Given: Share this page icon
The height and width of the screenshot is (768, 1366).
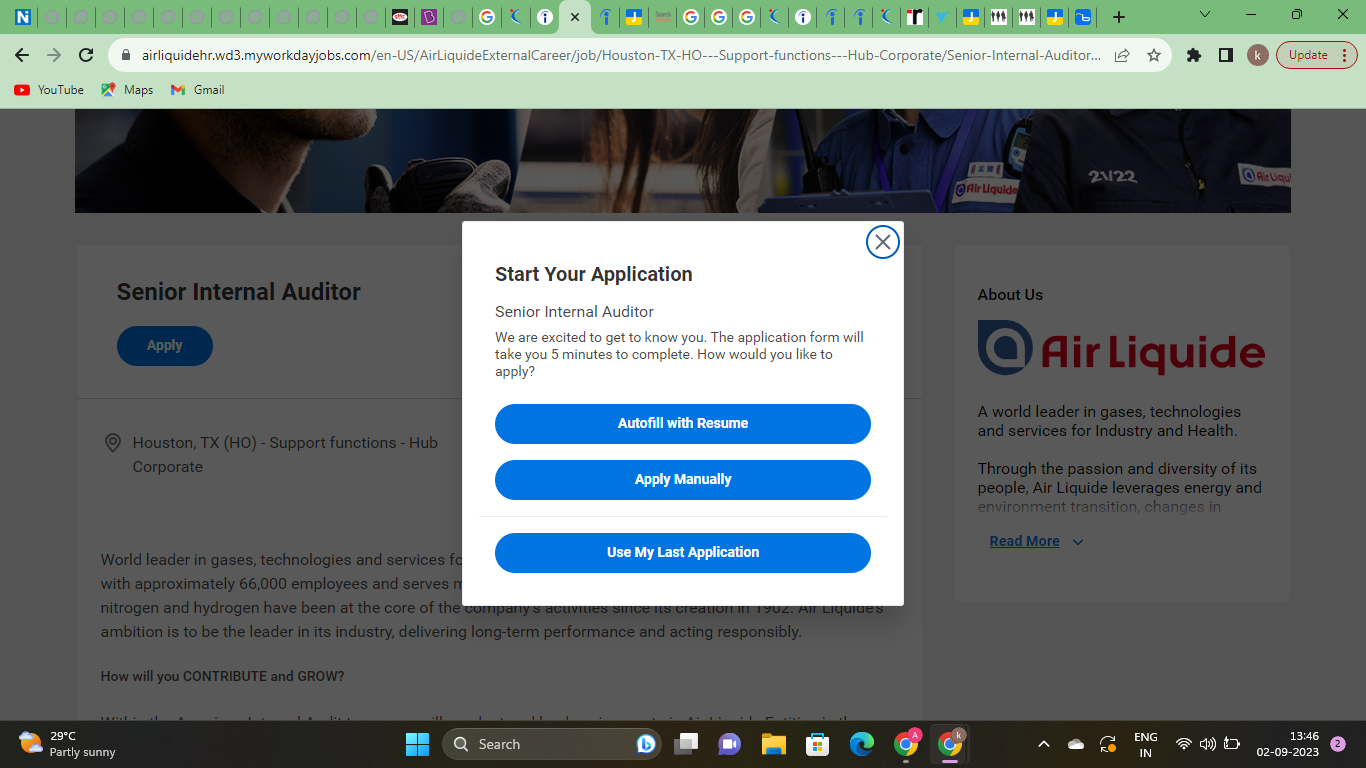Looking at the screenshot, I should [x=1122, y=56].
